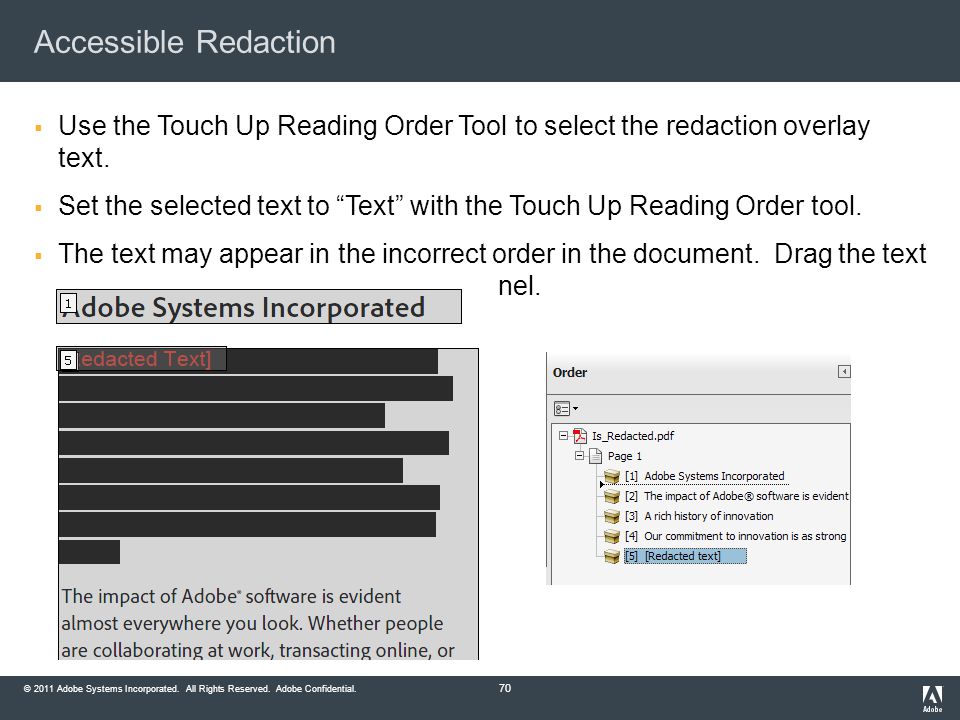Click the copyright notice in footer
This screenshot has width=960, height=720.
pos(190,689)
